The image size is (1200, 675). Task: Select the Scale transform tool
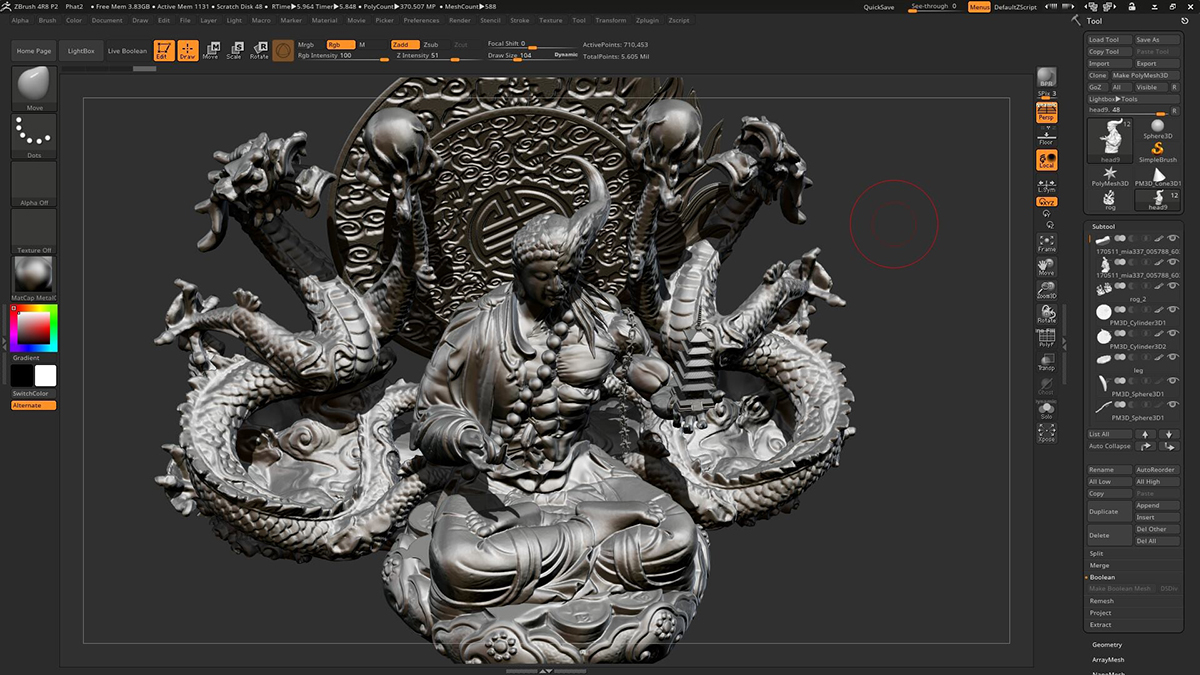point(234,50)
